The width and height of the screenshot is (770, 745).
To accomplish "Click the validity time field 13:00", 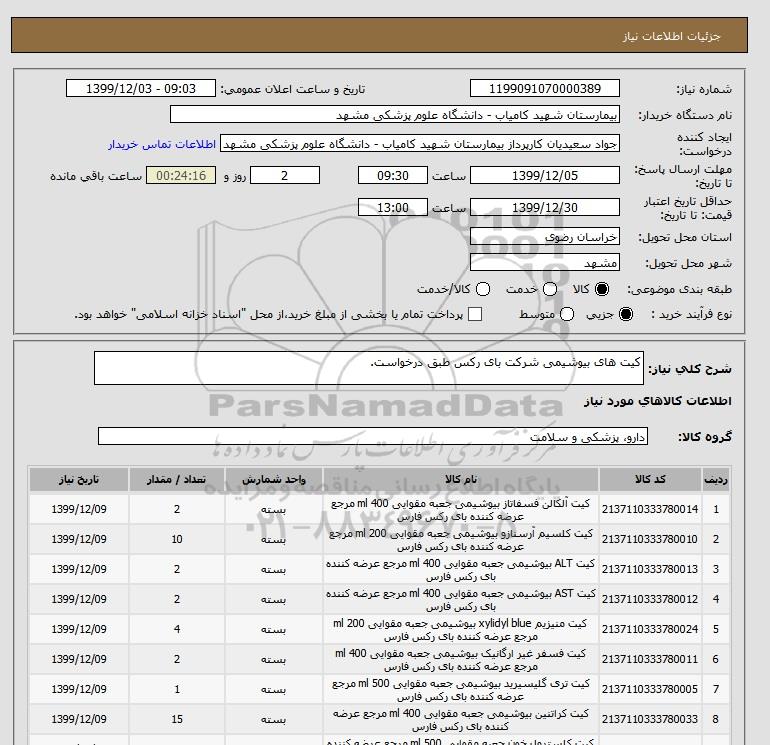I will [x=392, y=207].
